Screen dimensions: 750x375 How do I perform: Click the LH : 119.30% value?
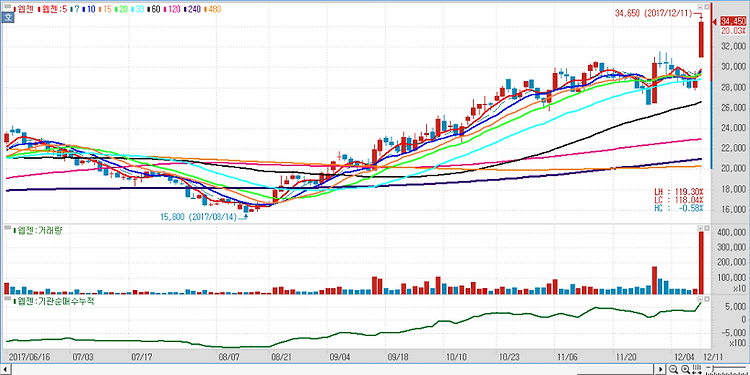679,191
